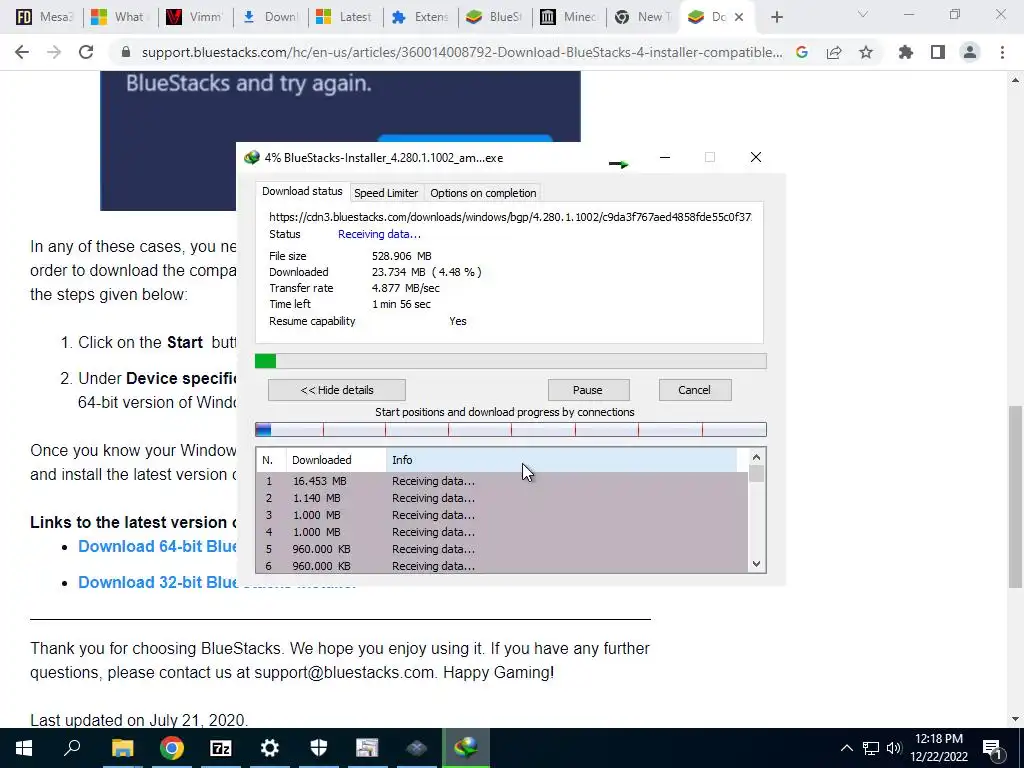
Task: Toggle the Chrome side panel
Action: [938, 52]
